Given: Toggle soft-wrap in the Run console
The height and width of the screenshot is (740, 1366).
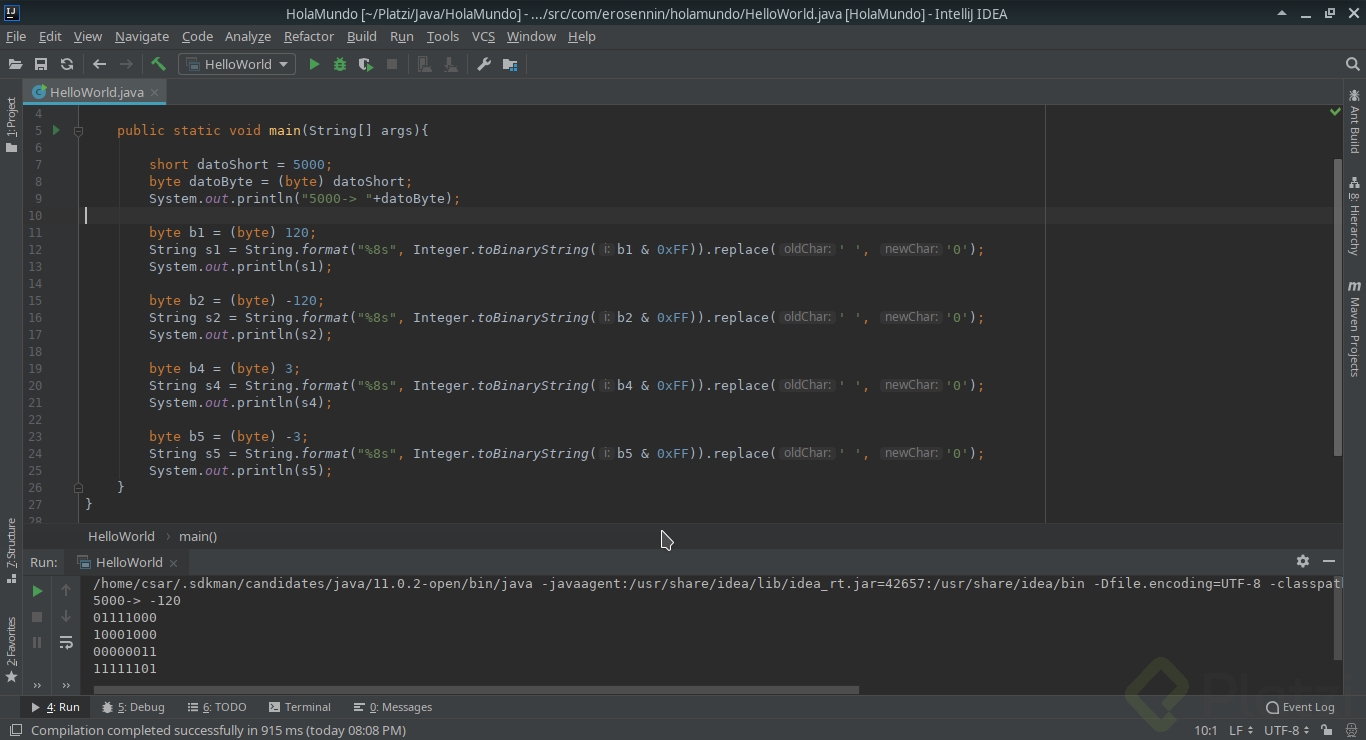Looking at the screenshot, I should [66, 643].
